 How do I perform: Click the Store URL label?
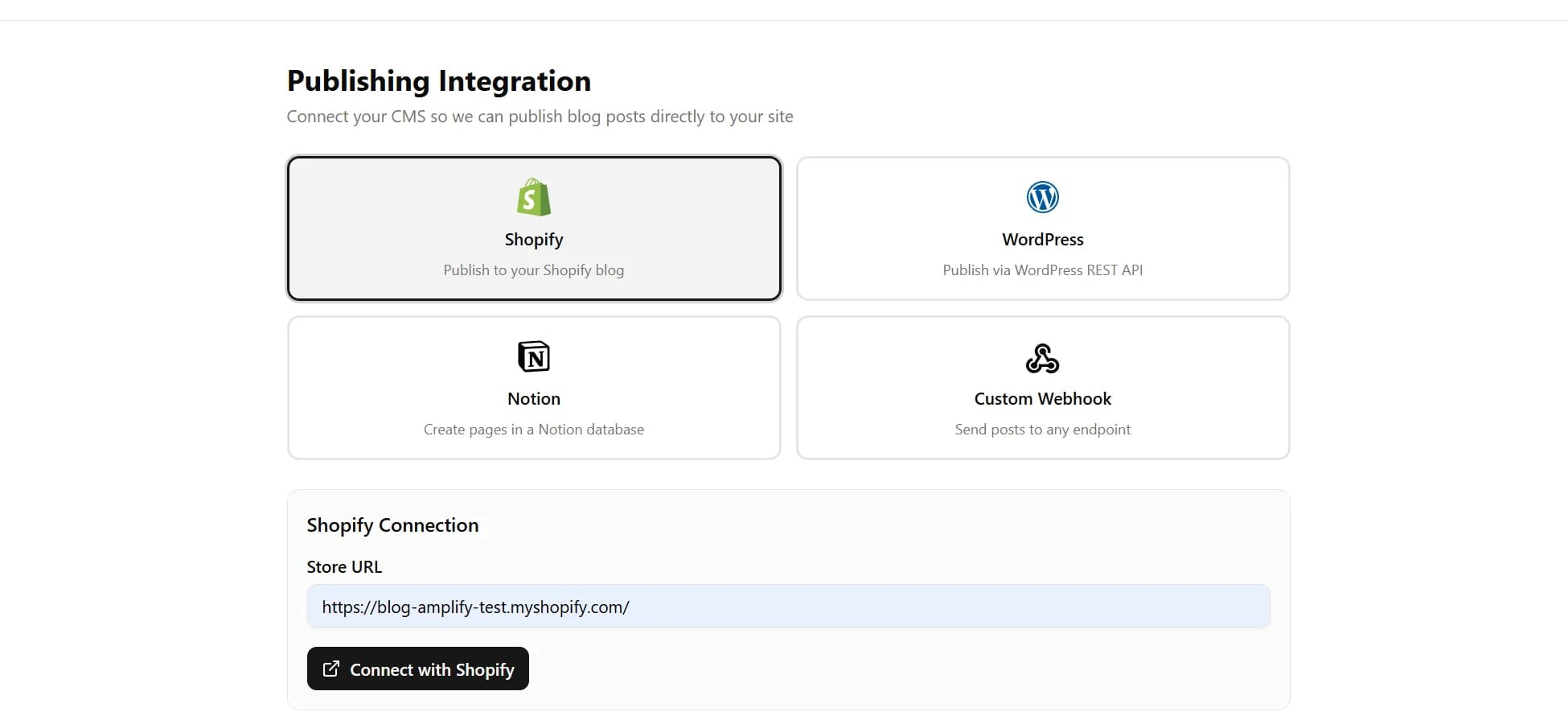pos(344,567)
